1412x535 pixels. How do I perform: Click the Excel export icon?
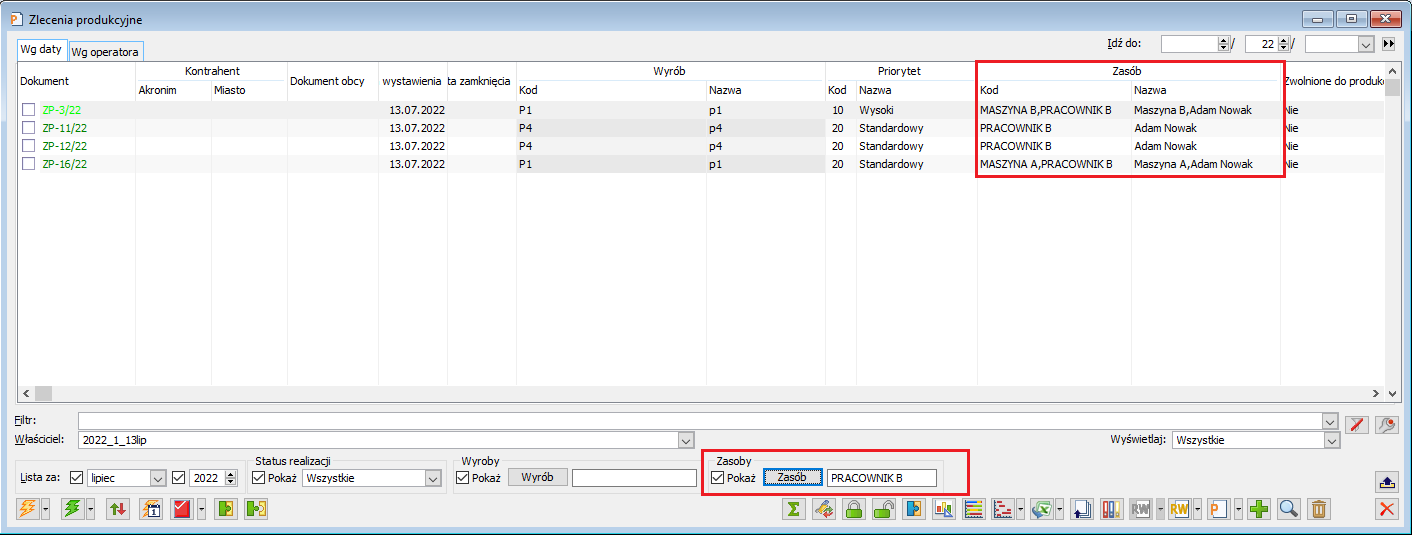pyautogui.click(x=1043, y=509)
